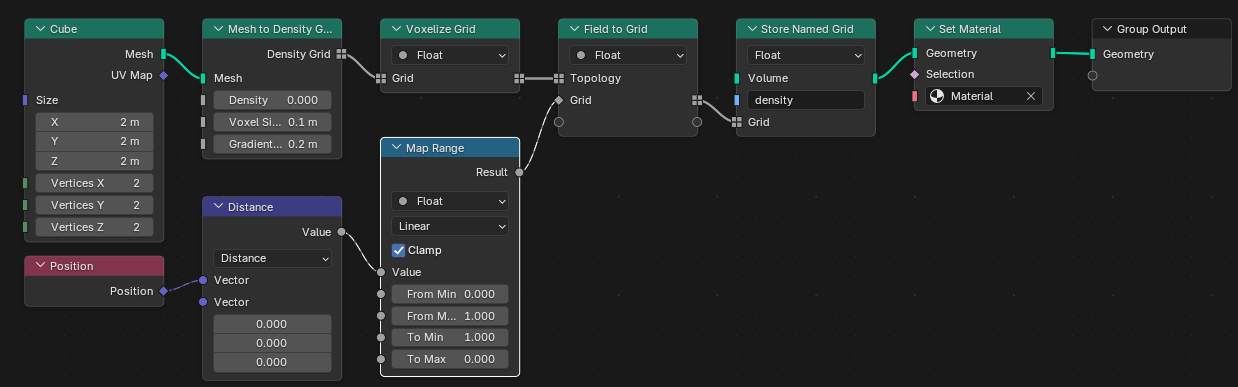This screenshot has width=1238, height=387.
Task: Click the From Min value field
Action: (450, 294)
